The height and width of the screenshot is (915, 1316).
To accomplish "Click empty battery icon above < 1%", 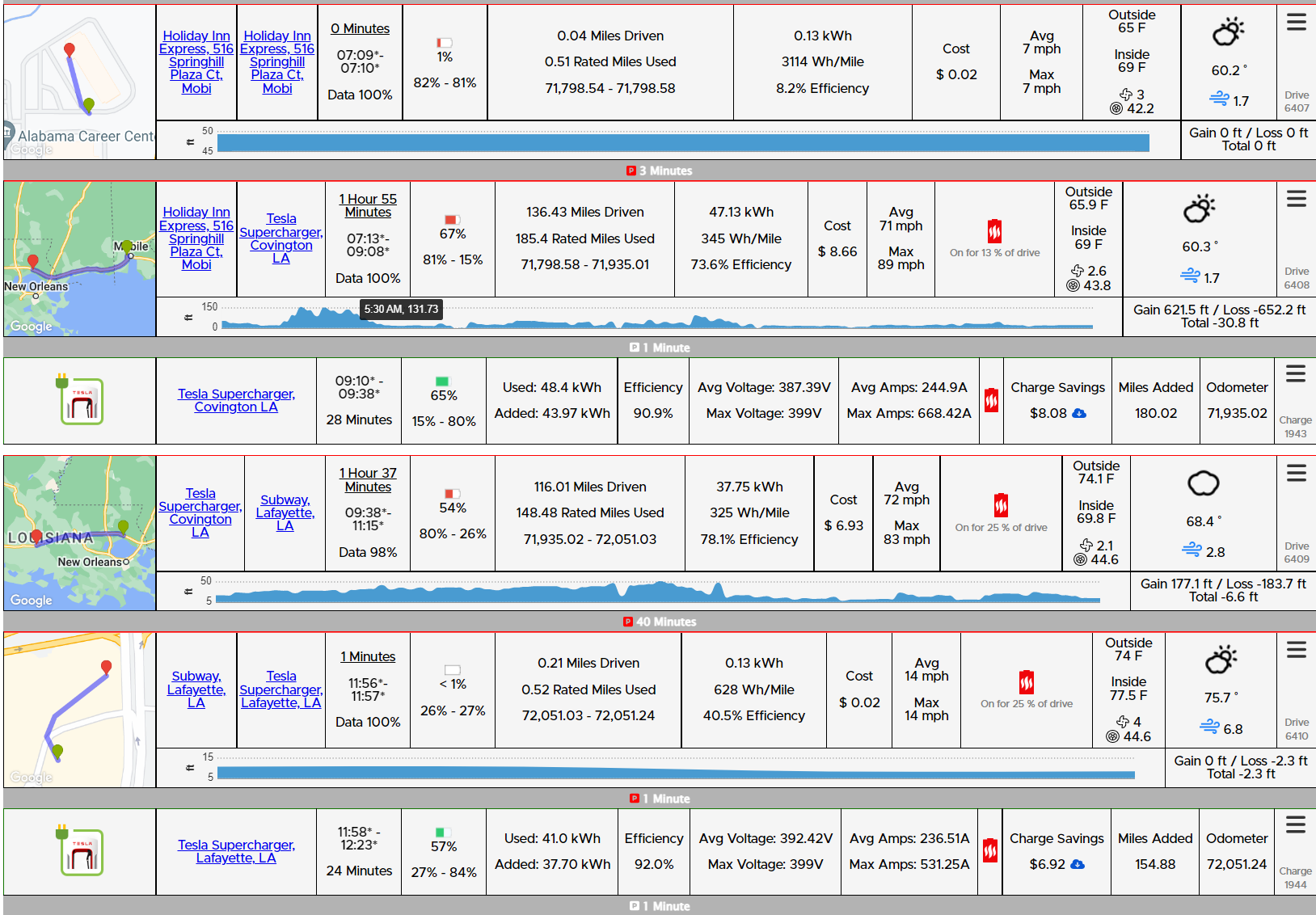I will 453,670.
